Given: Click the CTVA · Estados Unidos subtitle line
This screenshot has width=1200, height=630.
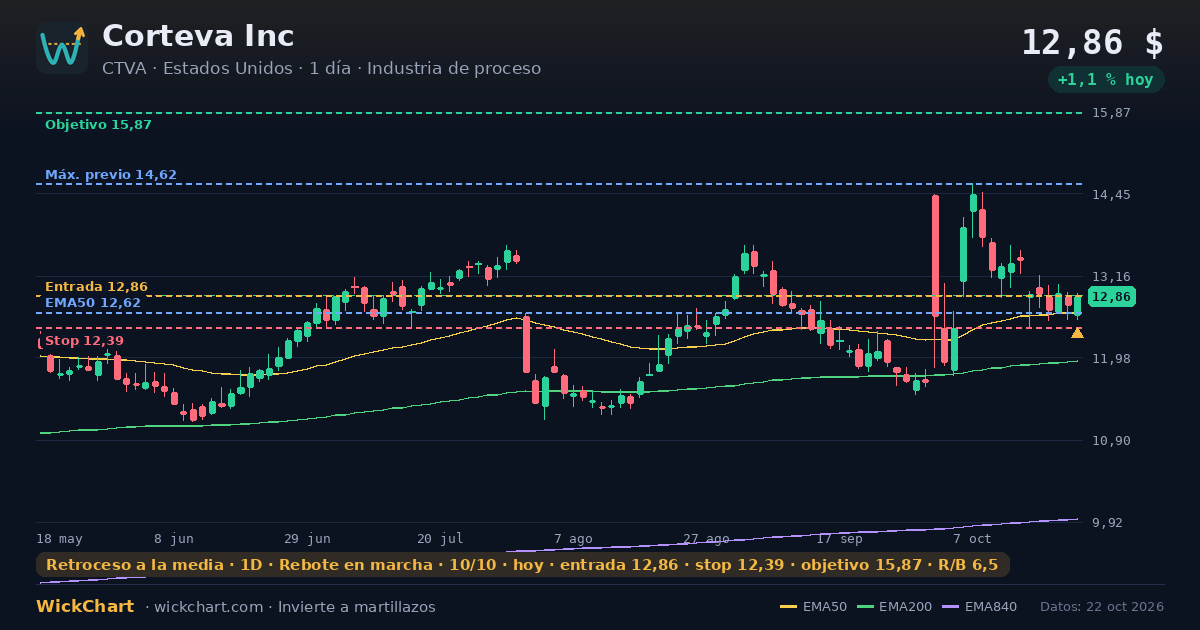Looking at the screenshot, I should click(321, 68).
